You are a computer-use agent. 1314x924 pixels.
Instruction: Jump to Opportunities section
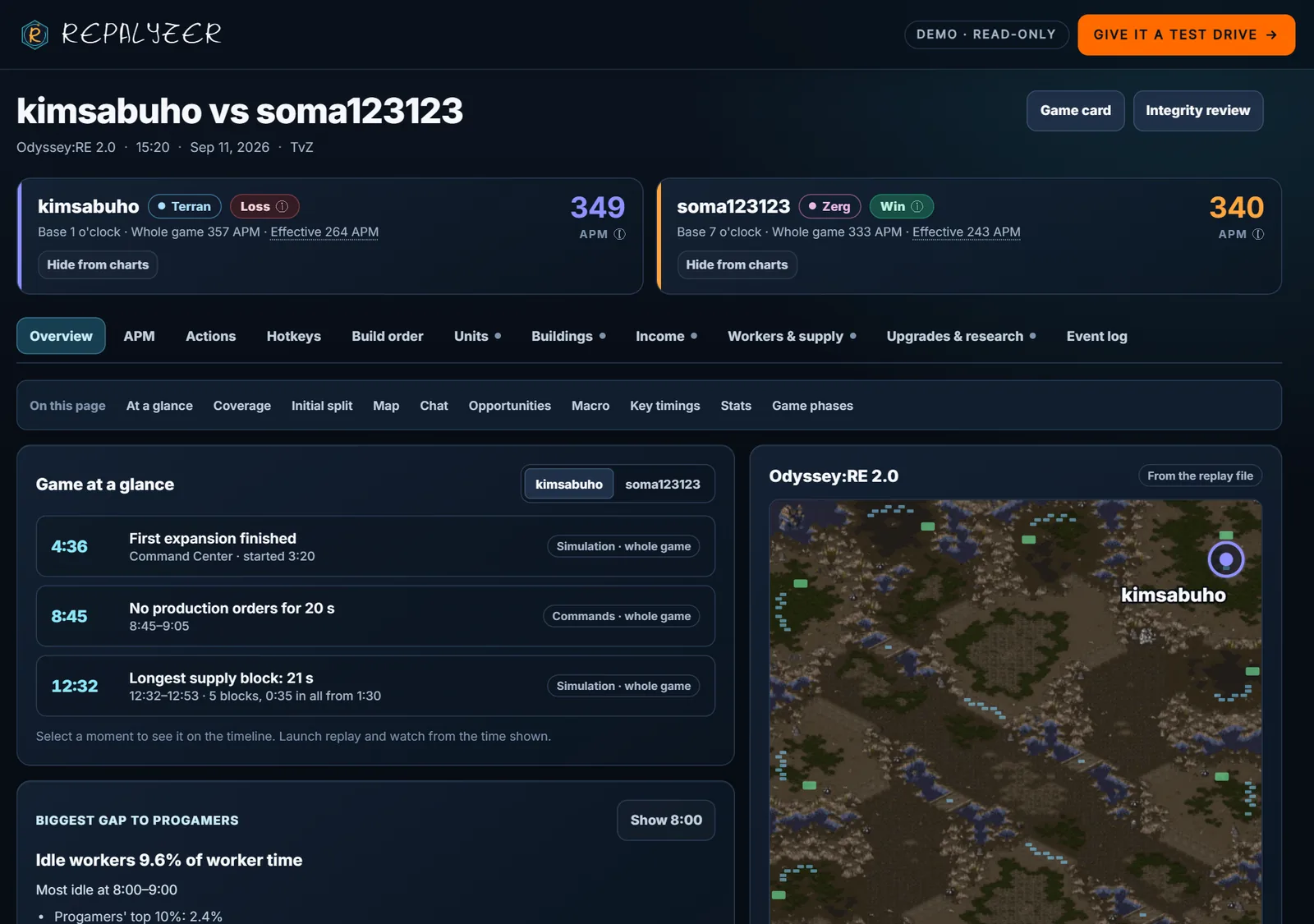click(x=510, y=406)
